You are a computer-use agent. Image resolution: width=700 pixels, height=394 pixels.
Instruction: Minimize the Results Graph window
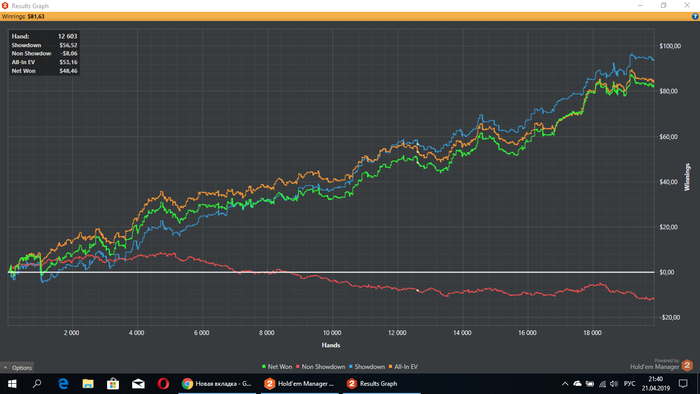tap(640, 5)
